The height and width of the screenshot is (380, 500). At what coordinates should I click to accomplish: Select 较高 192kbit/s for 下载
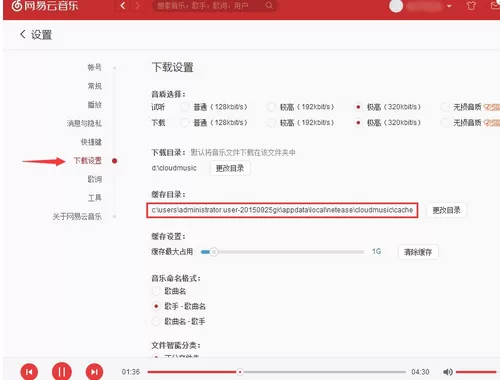pyautogui.click(x=271, y=123)
